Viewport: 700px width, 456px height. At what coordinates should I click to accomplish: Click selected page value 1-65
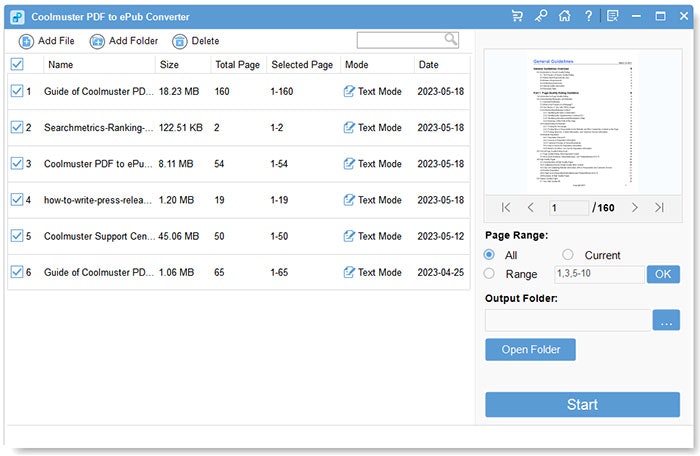pos(279,272)
